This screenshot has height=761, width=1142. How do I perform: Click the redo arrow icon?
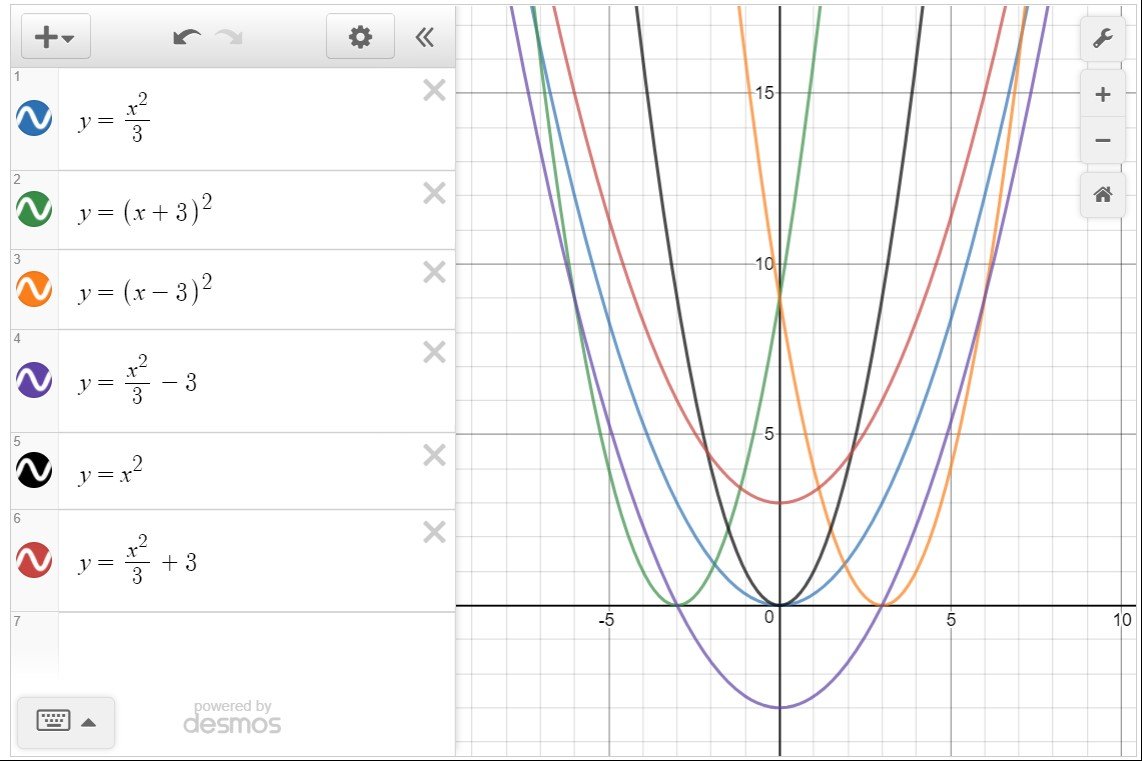[228, 36]
